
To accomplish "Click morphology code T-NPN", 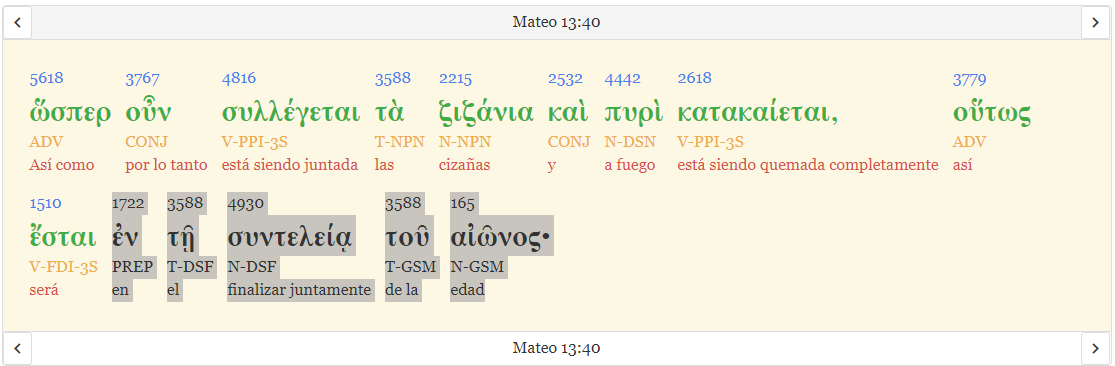I will coord(400,142).
